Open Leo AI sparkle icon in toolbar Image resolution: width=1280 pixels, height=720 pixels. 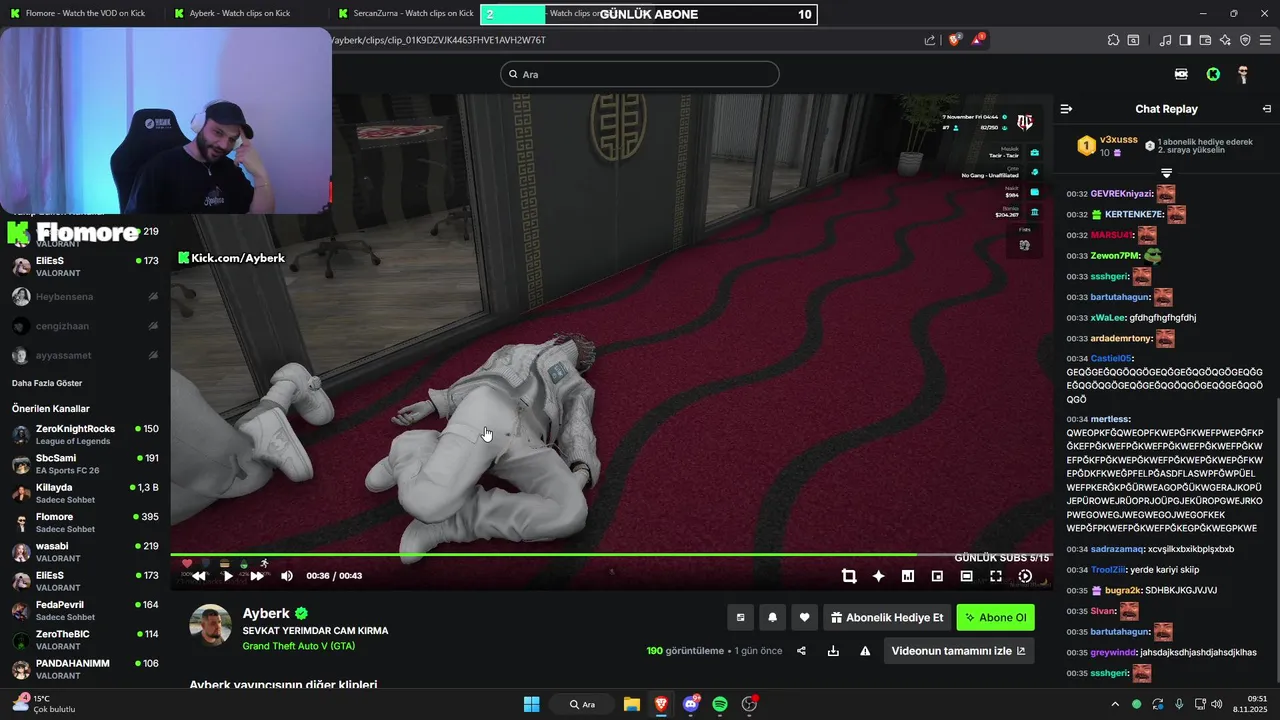[x=1225, y=40]
